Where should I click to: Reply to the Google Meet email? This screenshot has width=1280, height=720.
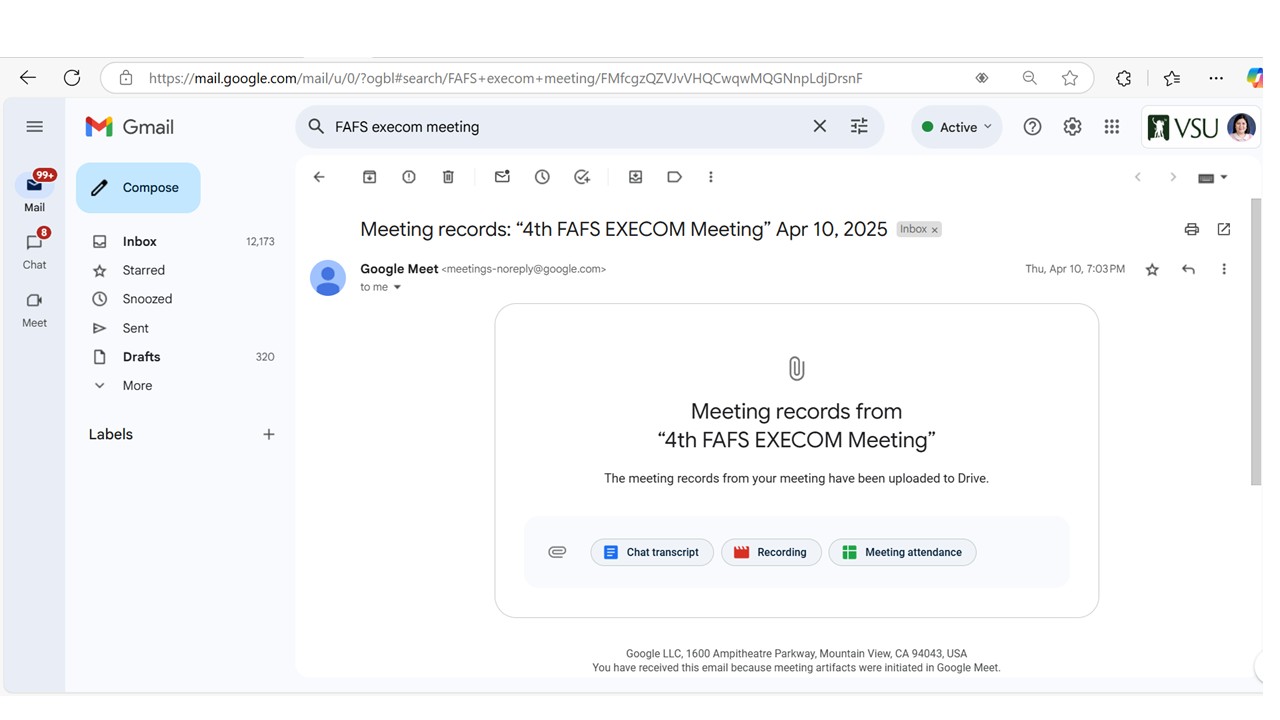(x=1188, y=269)
